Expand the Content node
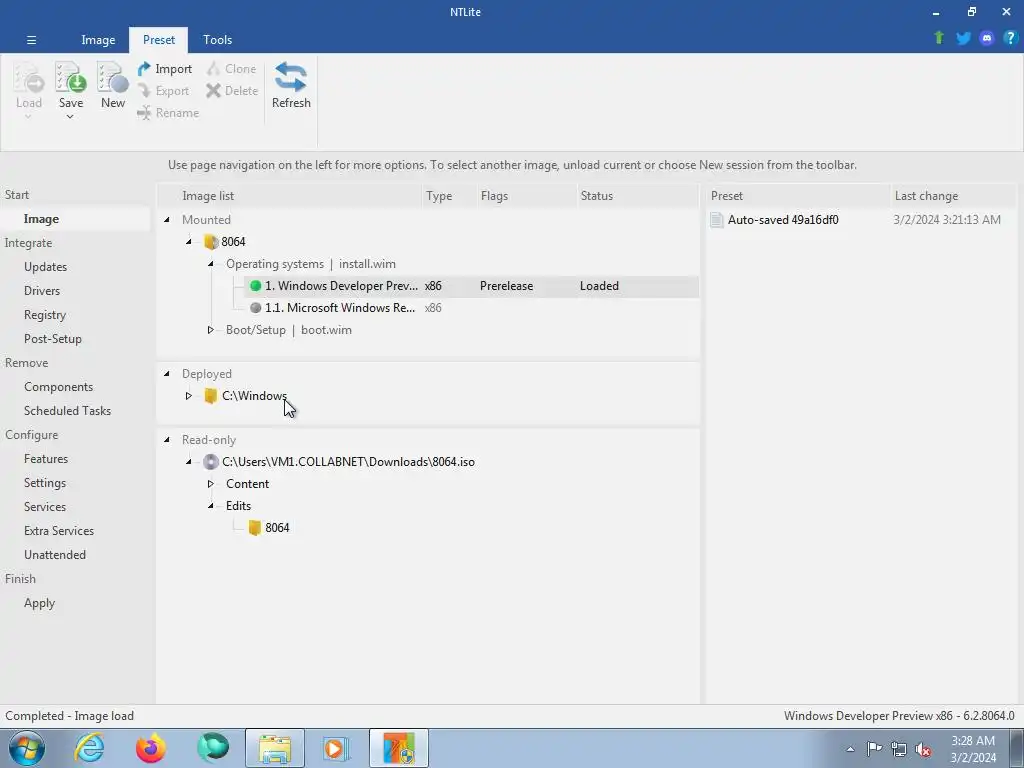Viewport: 1024px width, 768px height. pos(210,484)
